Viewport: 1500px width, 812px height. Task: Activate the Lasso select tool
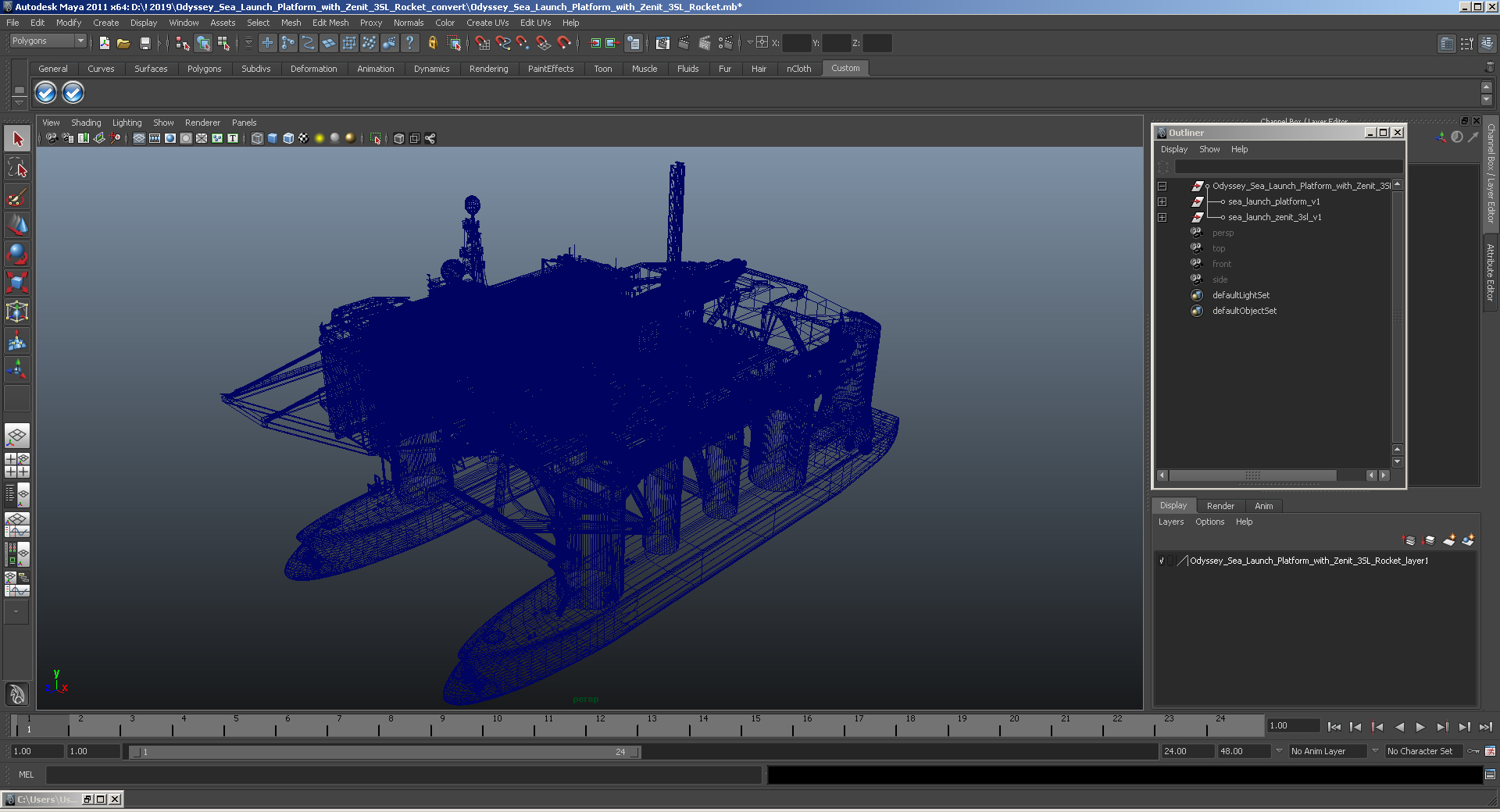coord(17,167)
